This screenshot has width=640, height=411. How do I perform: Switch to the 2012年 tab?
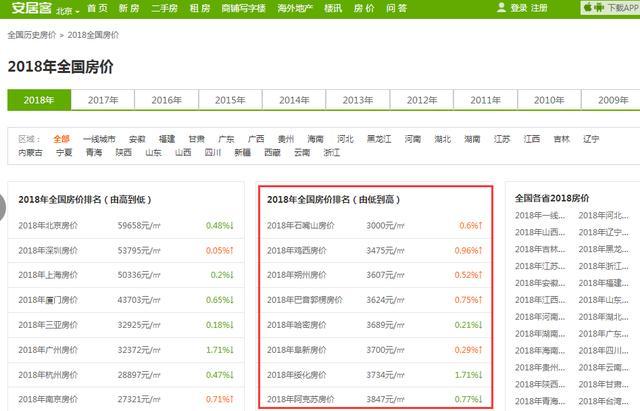(x=422, y=100)
